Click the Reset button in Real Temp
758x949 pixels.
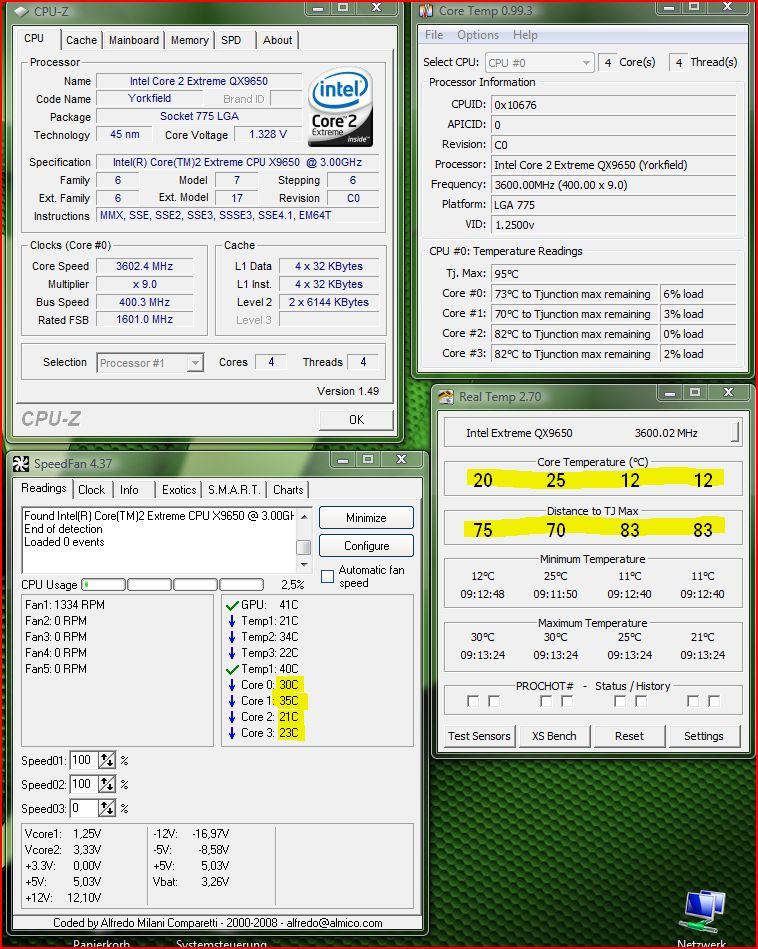(x=630, y=736)
